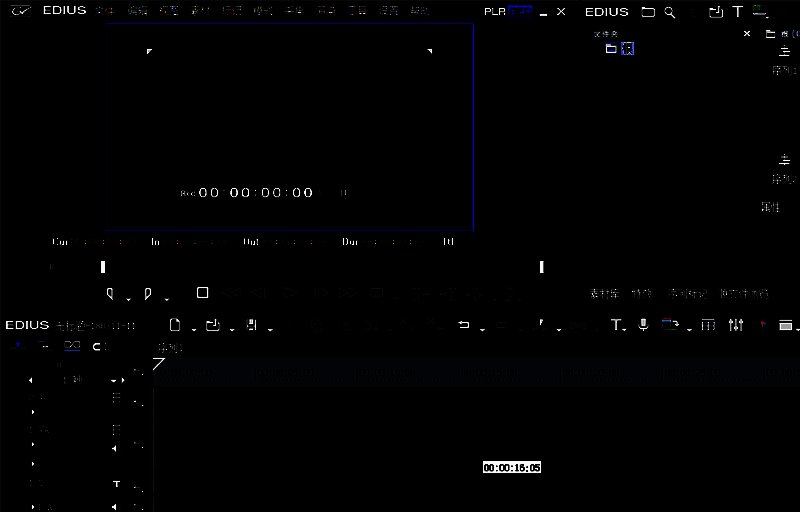Open the first menu after EDIUS logo
The width and height of the screenshot is (800, 512).
click(104, 11)
